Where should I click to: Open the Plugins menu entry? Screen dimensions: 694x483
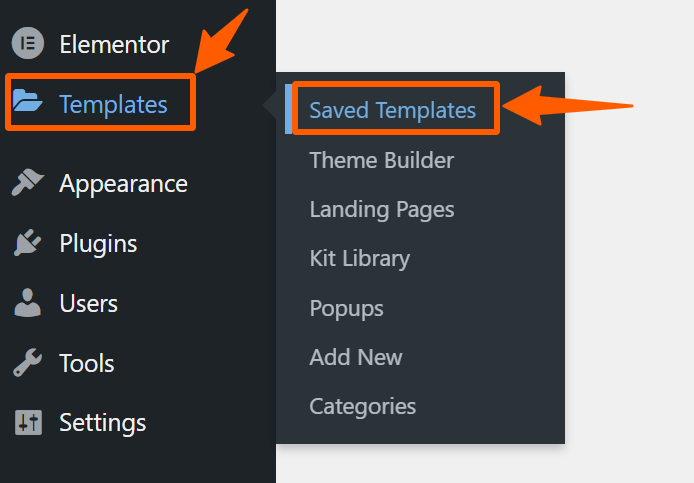(x=98, y=244)
